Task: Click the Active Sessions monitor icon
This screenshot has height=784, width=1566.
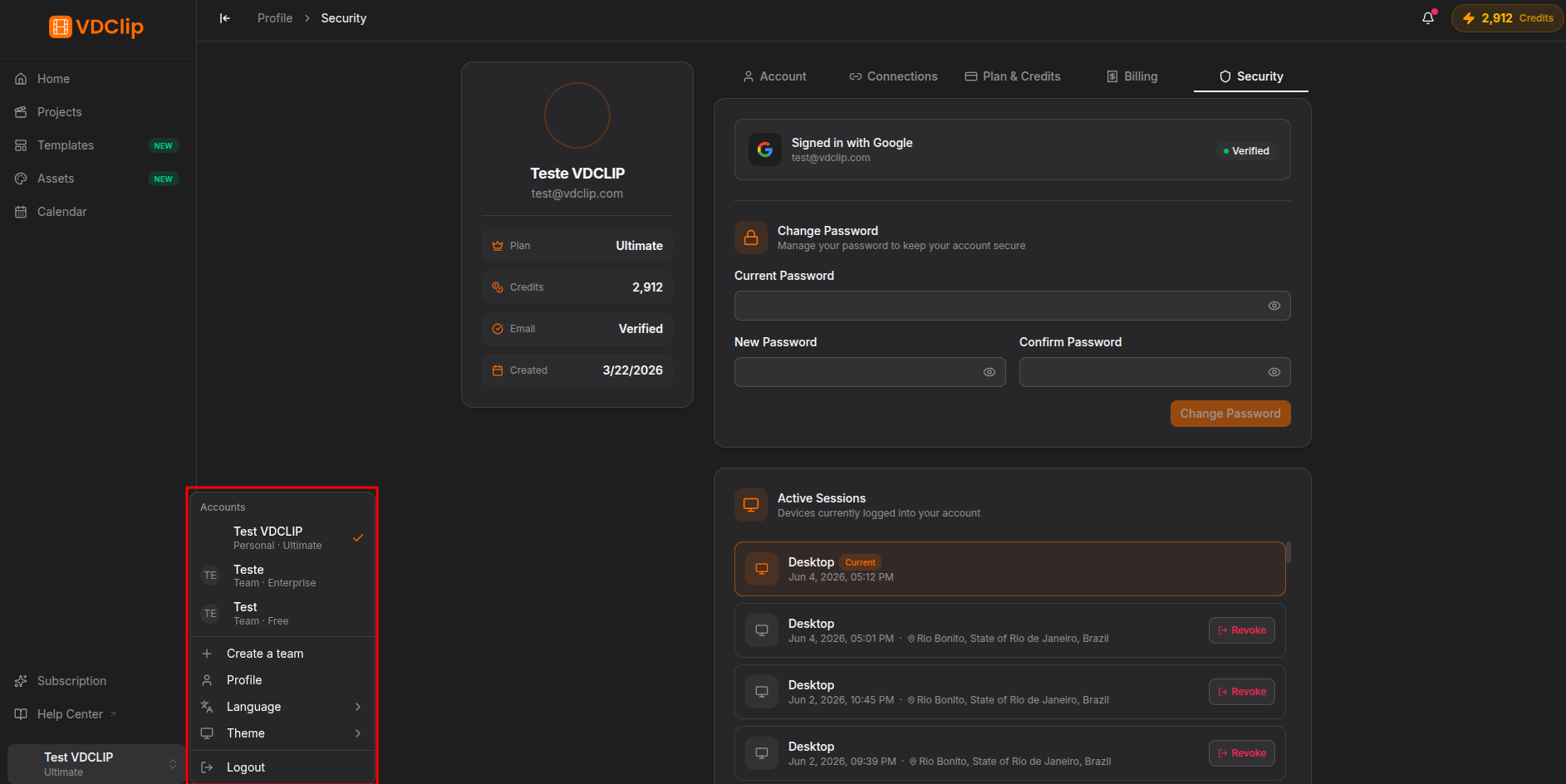Action: tap(751, 505)
